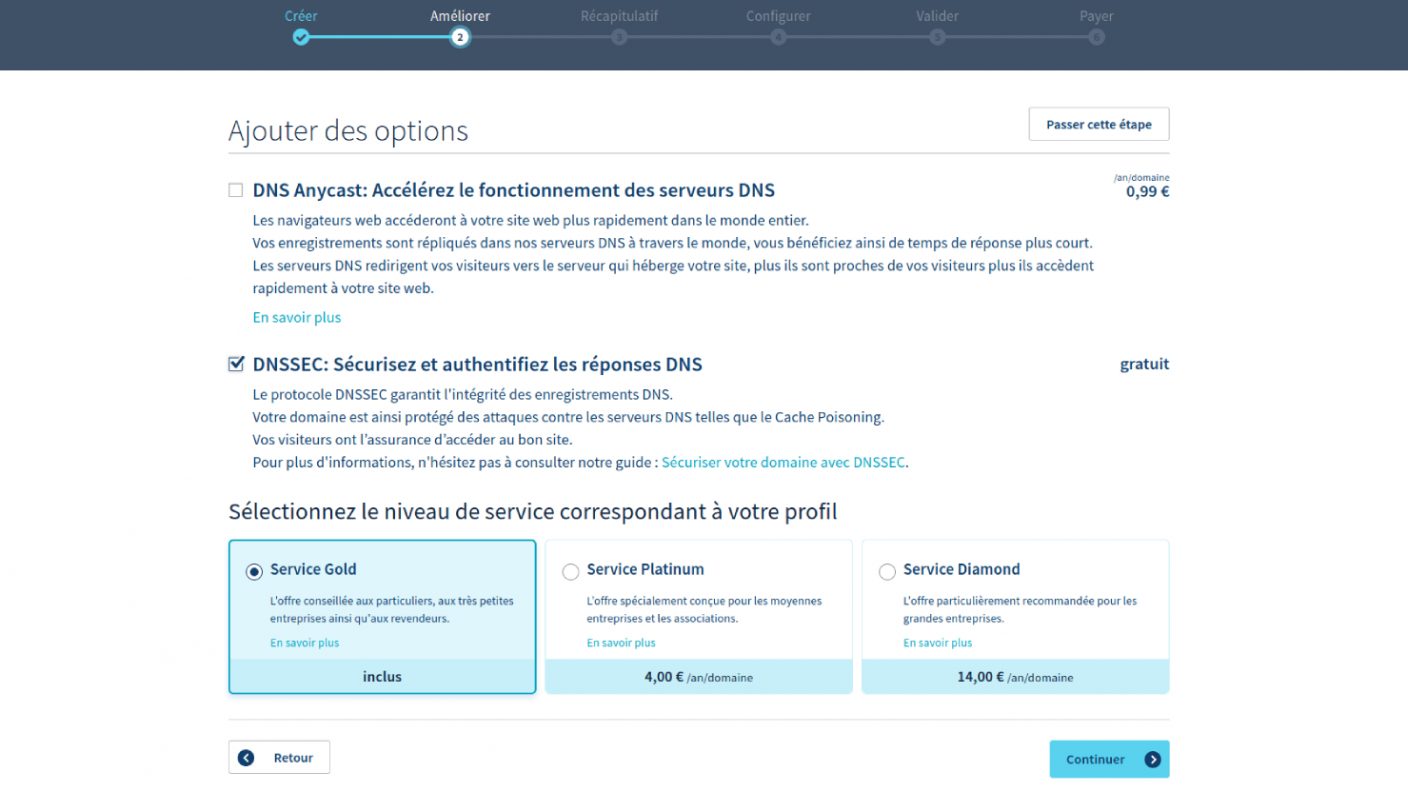Click step 6 circle under Payer

[x=1096, y=37]
